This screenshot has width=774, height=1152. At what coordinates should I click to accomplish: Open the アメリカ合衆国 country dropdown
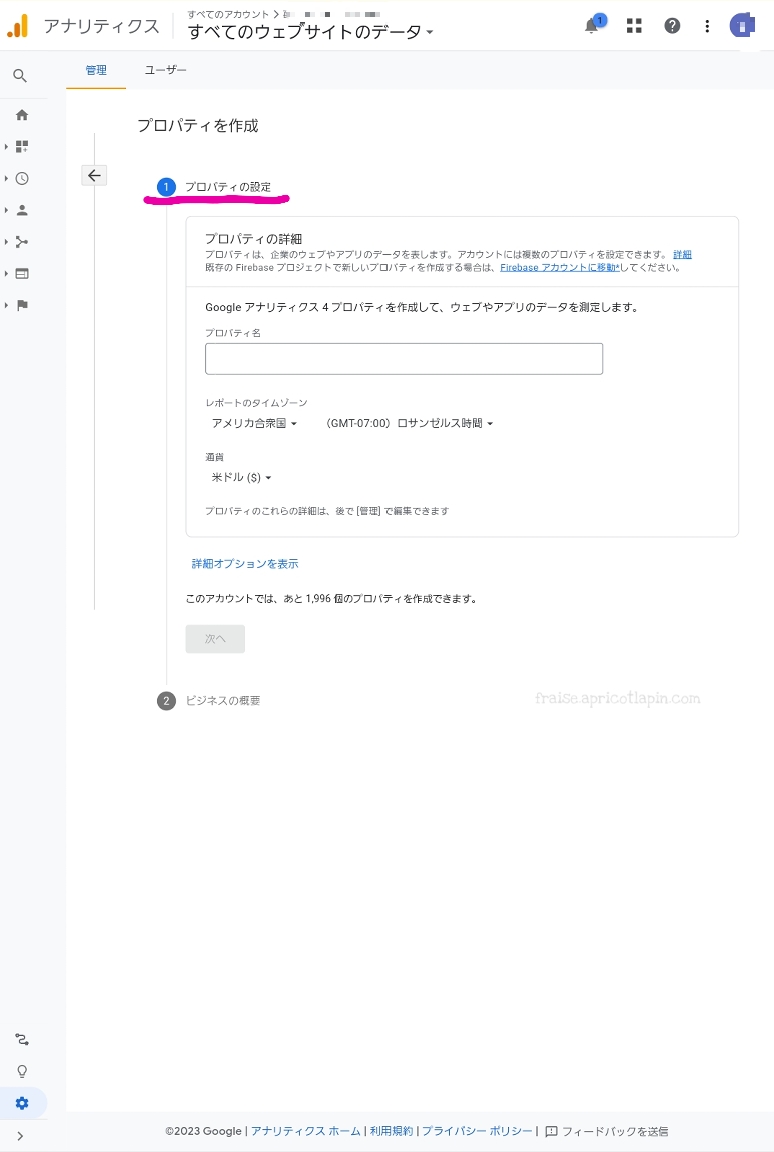pyautogui.click(x=254, y=423)
